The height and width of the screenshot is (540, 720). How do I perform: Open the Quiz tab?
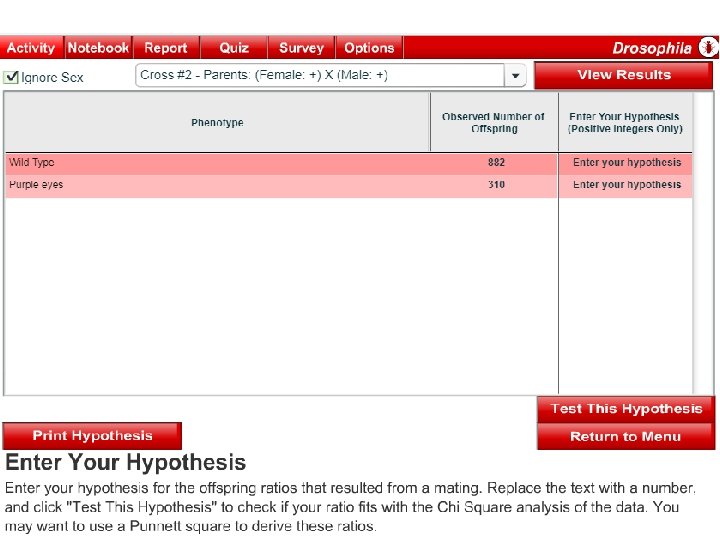click(234, 48)
